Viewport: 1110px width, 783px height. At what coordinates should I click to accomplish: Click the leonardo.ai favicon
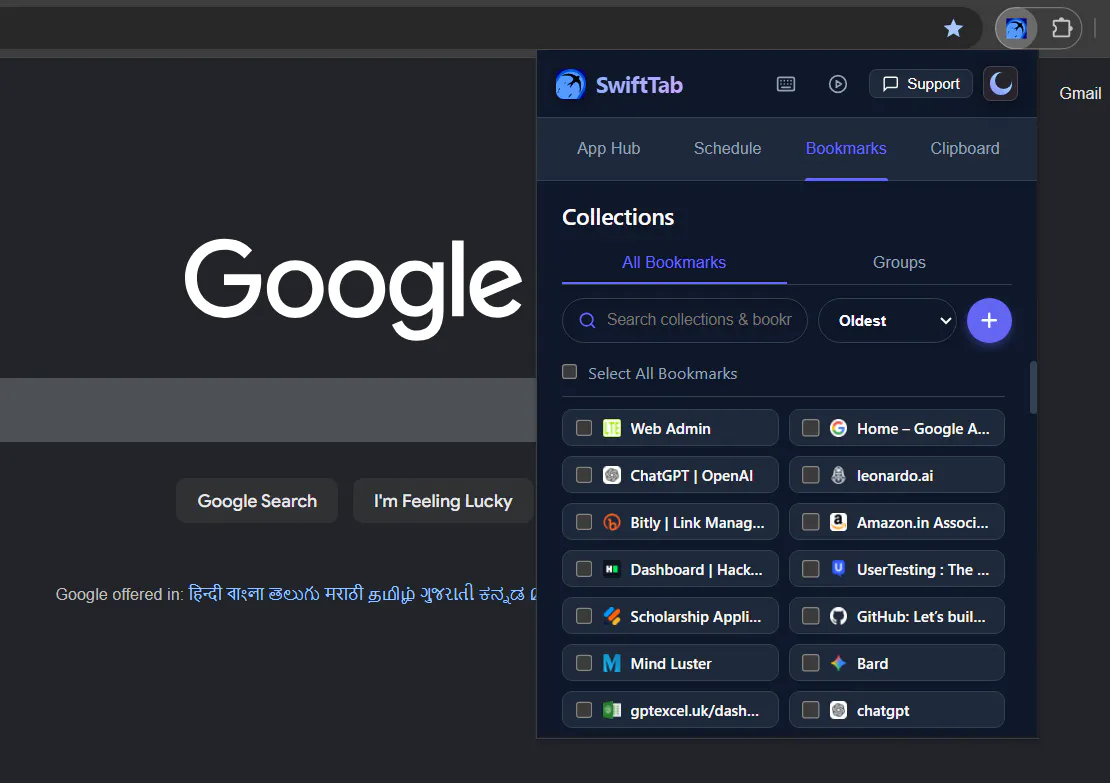pos(838,475)
